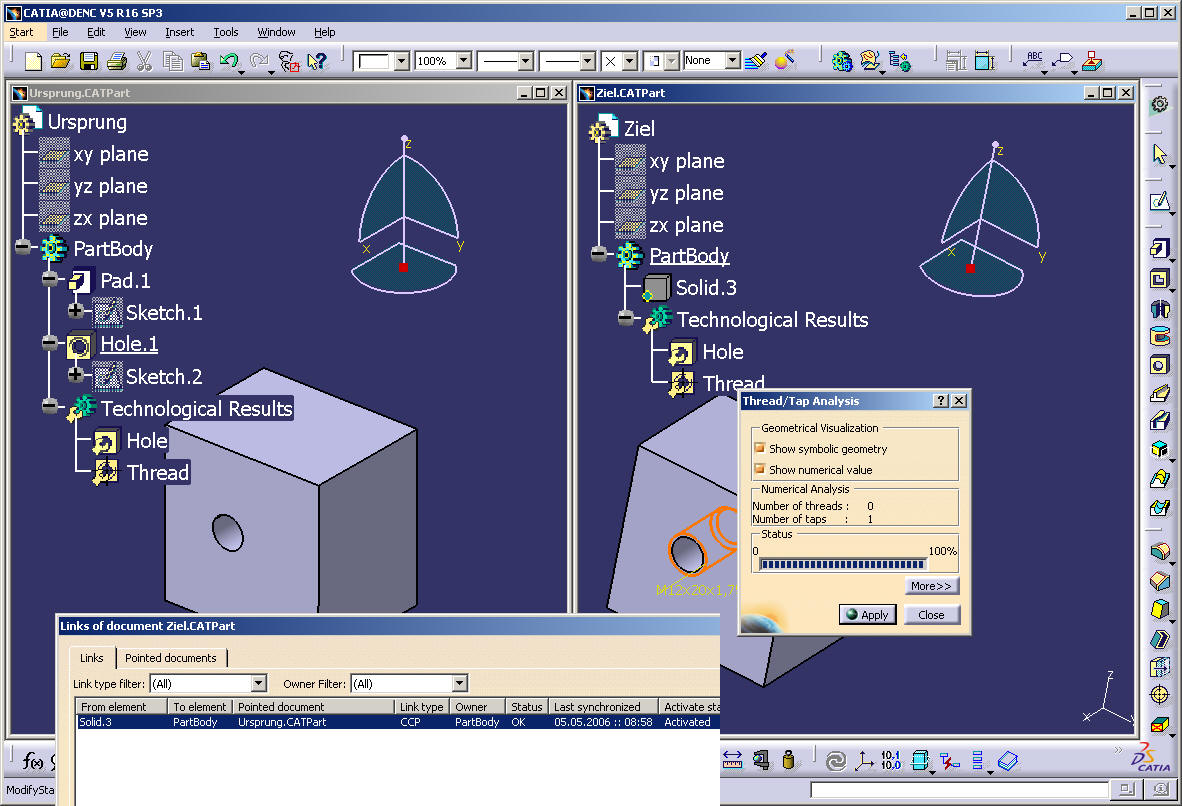Click the Thread icon in Ziel tree
Image resolution: width=1182 pixels, height=806 pixels.
coord(681,384)
